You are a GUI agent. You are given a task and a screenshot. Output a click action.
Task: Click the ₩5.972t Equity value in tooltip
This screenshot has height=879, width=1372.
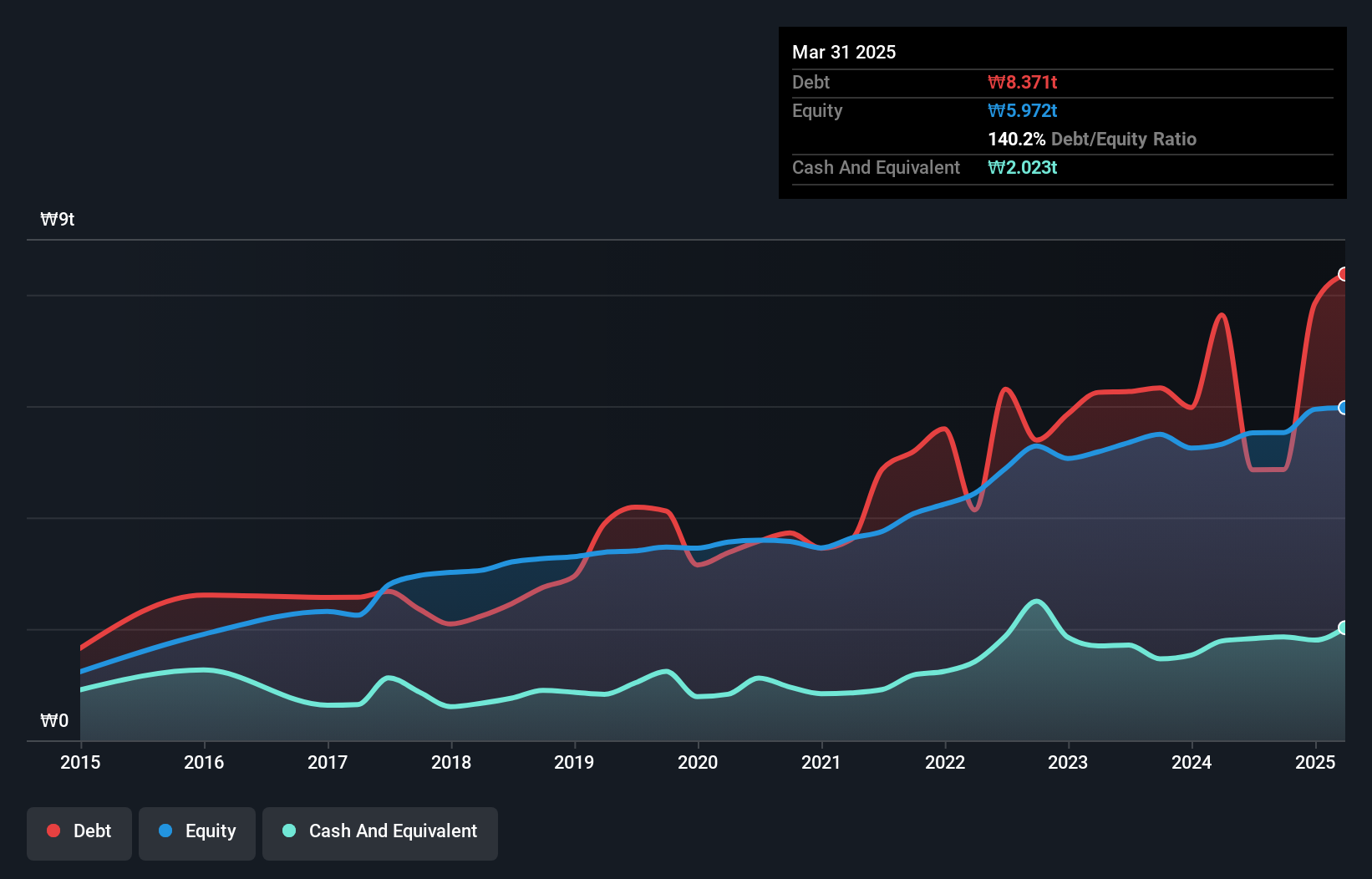tap(1022, 110)
